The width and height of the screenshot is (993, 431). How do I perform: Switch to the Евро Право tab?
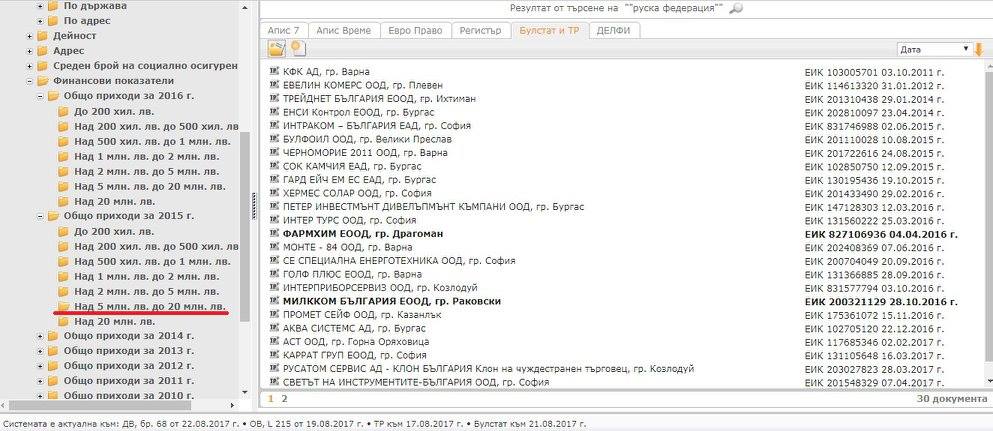[x=416, y=30]
